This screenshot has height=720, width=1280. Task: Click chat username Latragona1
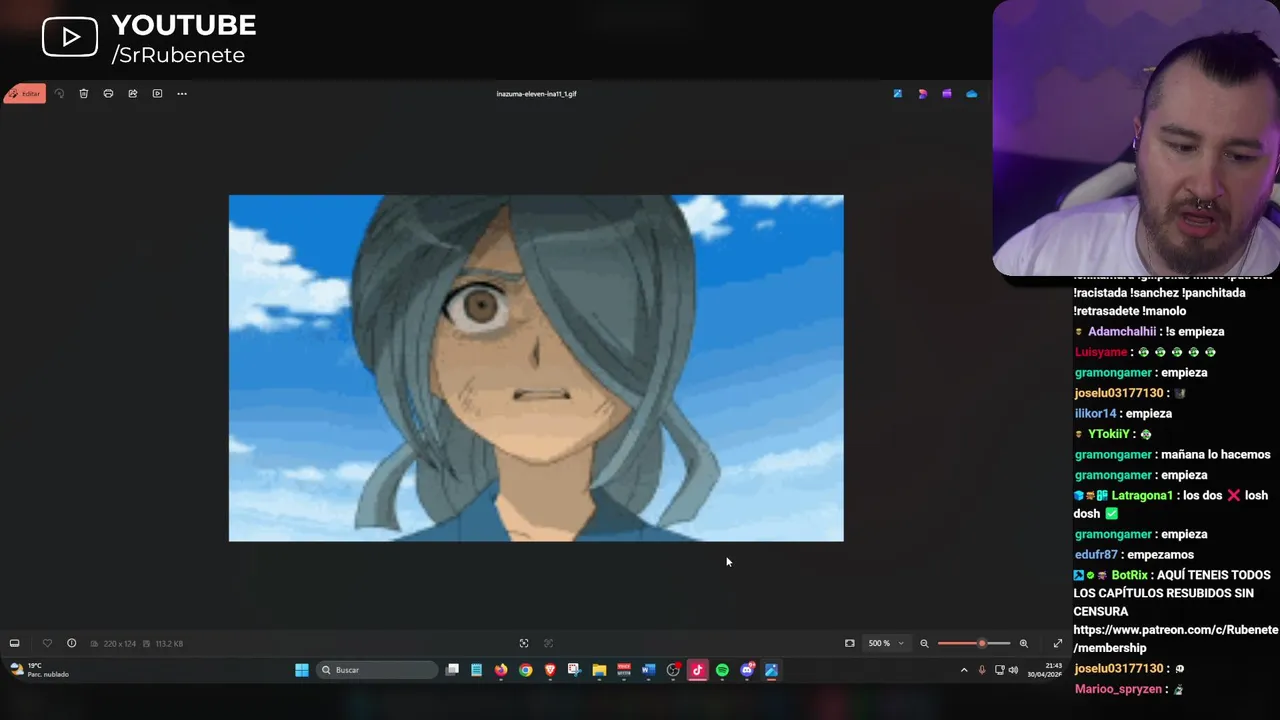click(1142, 496)
